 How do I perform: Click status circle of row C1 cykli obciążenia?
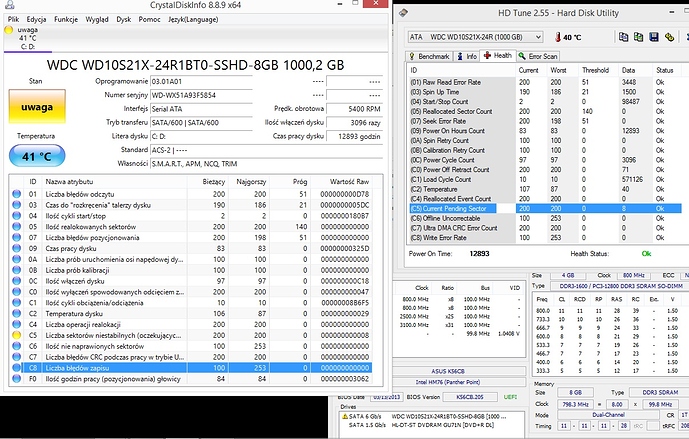pos(17,302)
